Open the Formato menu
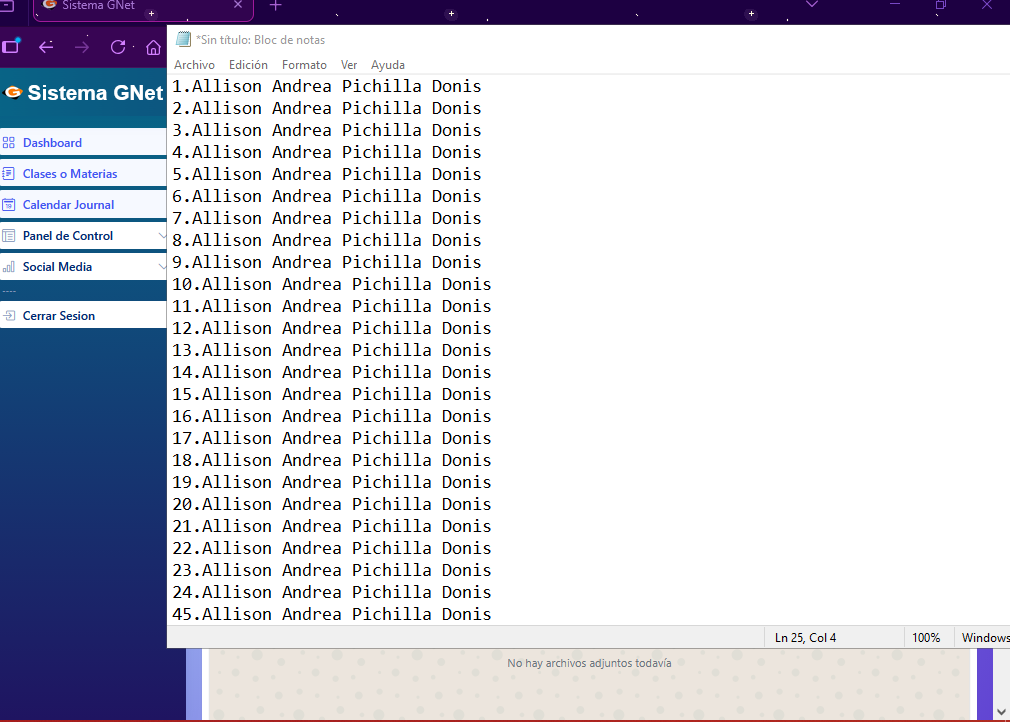Image resolution: width=1010 pixels, height=722 pixels. [304, 65]
